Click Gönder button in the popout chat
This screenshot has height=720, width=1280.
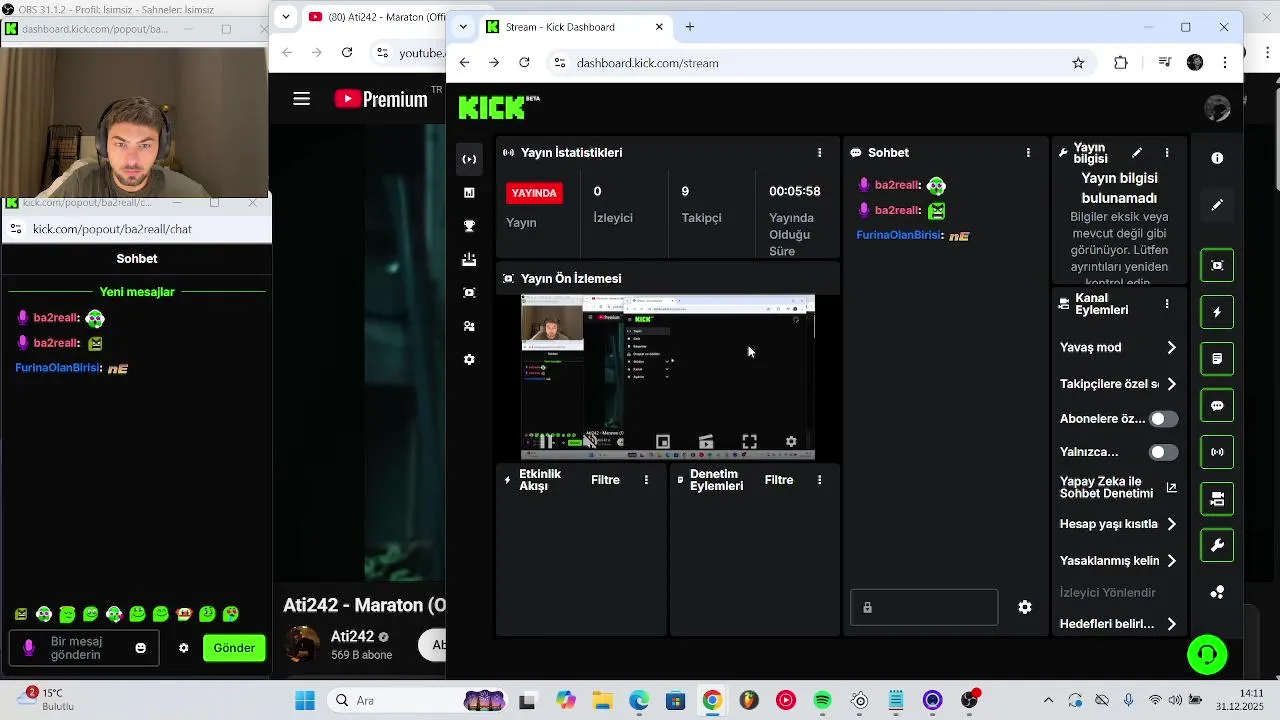(234, 648)
